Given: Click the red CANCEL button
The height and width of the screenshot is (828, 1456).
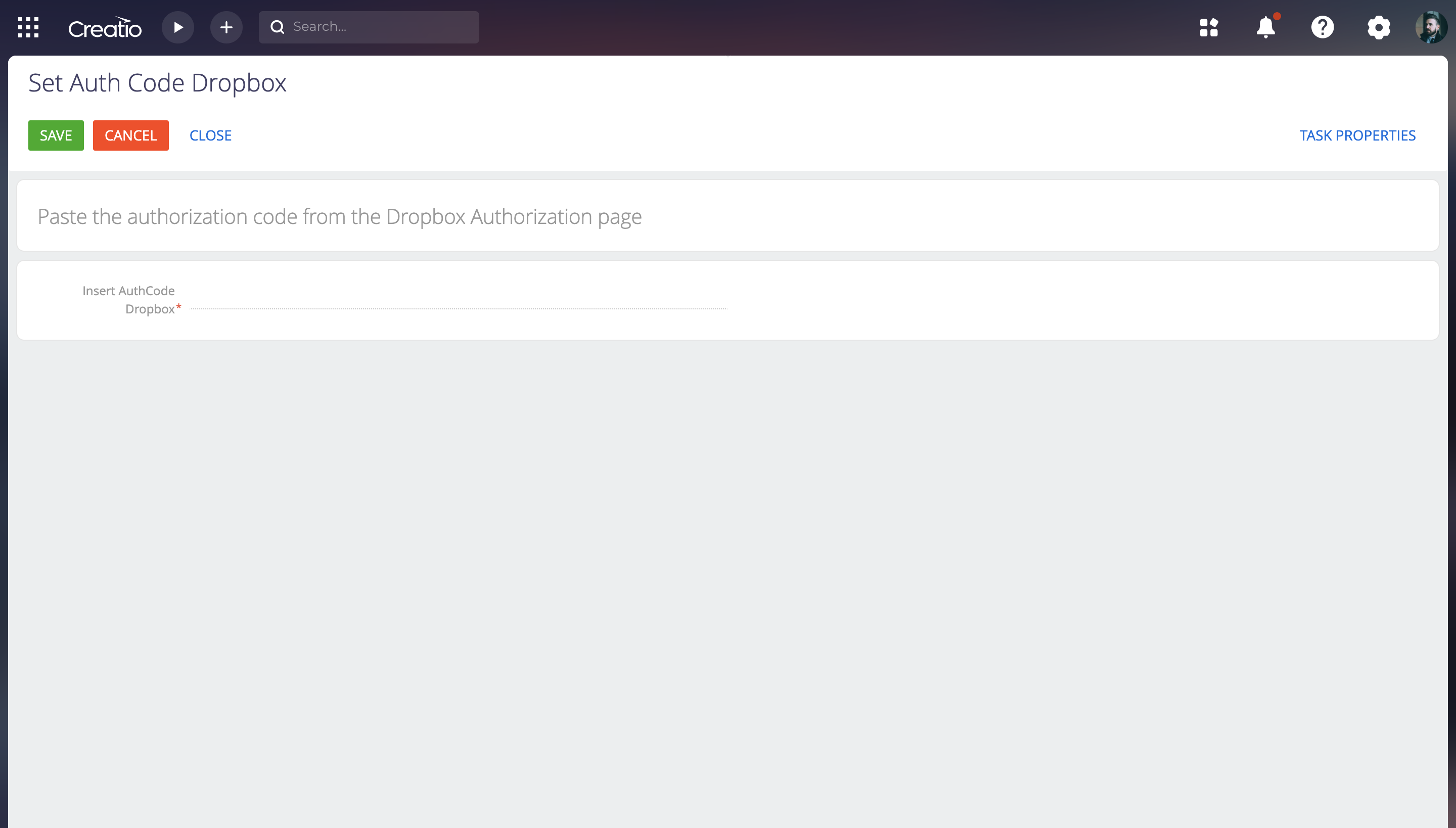Looking at the screenshot, I should 131,135.
